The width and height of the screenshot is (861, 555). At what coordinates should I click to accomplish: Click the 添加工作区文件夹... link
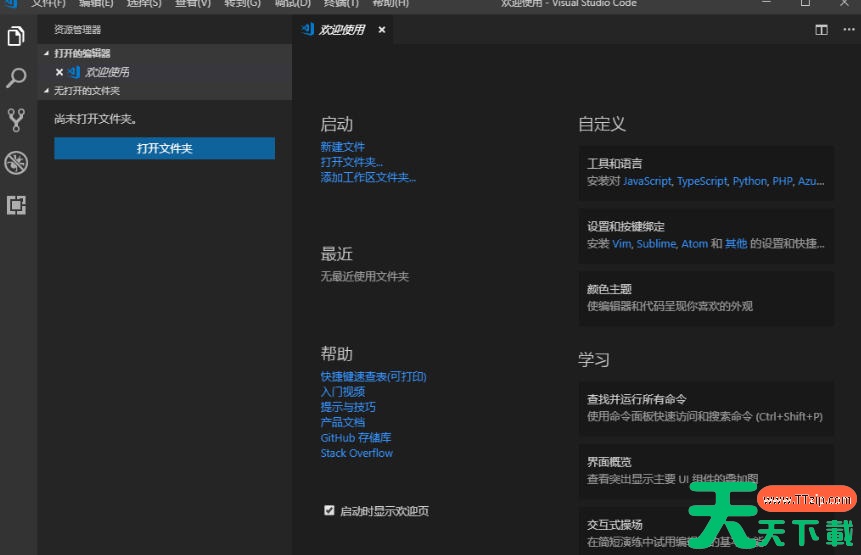point(368,178)
